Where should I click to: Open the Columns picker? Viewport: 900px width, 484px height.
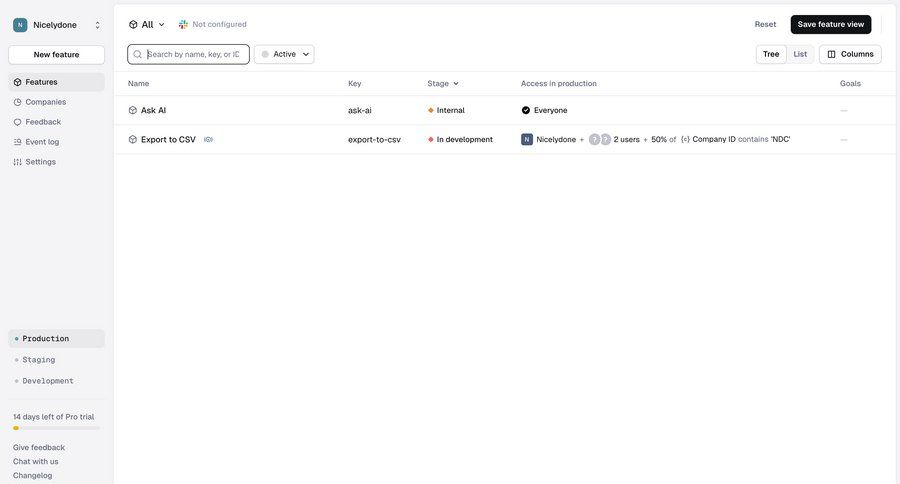(x=850, y=54)
